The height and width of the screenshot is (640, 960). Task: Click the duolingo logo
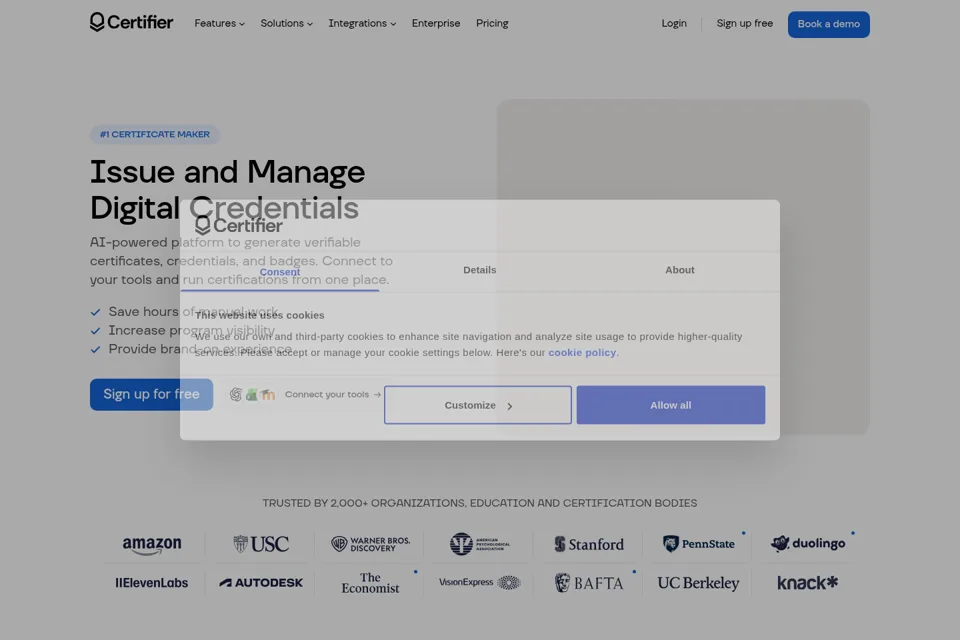coord(808,543)
